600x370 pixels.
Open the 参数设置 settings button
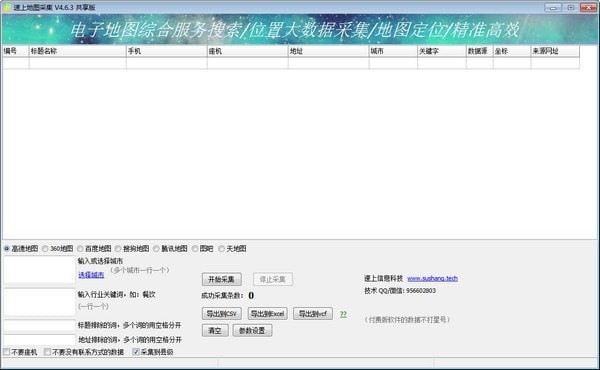252,330
